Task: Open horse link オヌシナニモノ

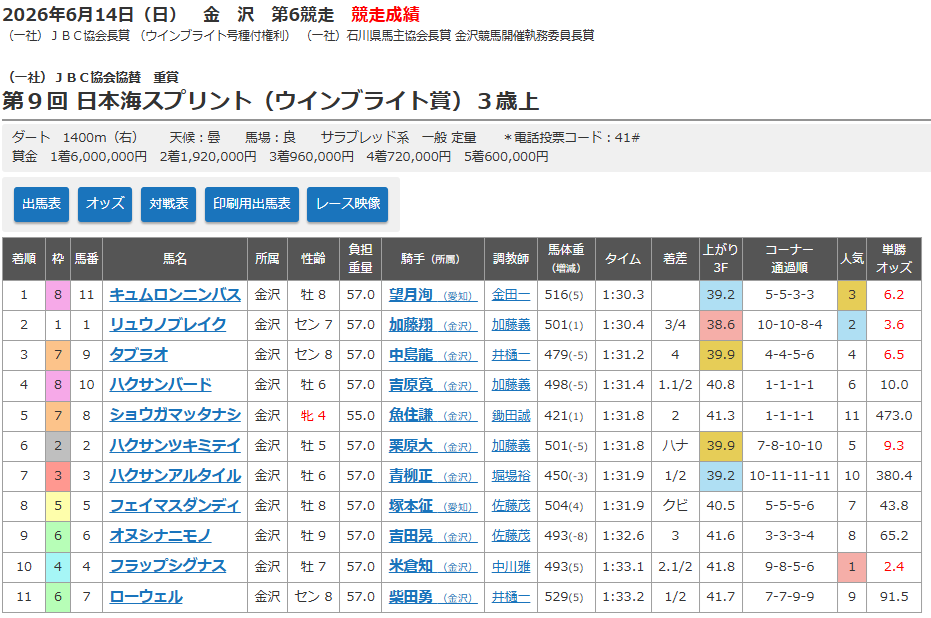Action: (x=160, y=536)
